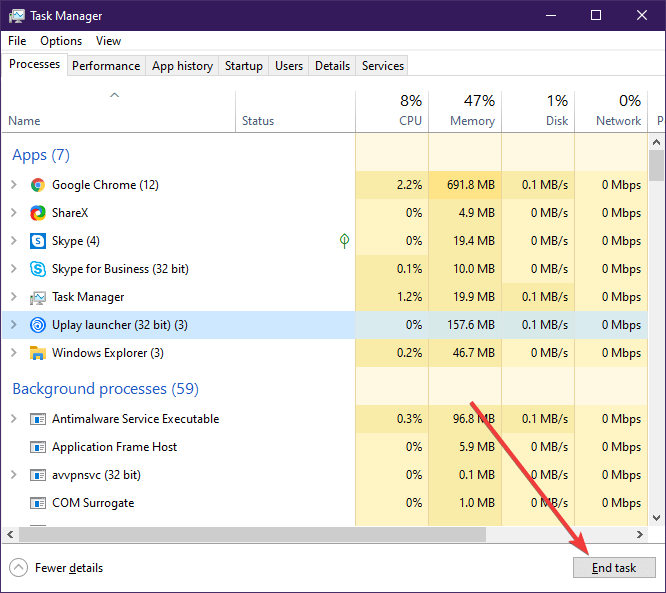
Task: Switch to the Services tab
Action: click(383, 66)
